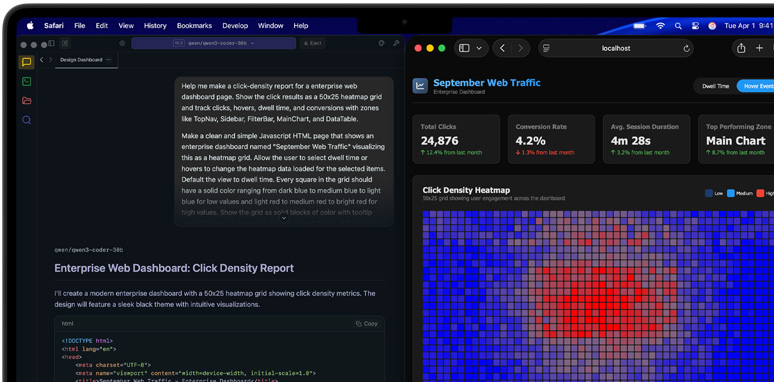Click the High legend color swatch
The image size is (774, 382).
pyautogui.click(x=760, y=193)
